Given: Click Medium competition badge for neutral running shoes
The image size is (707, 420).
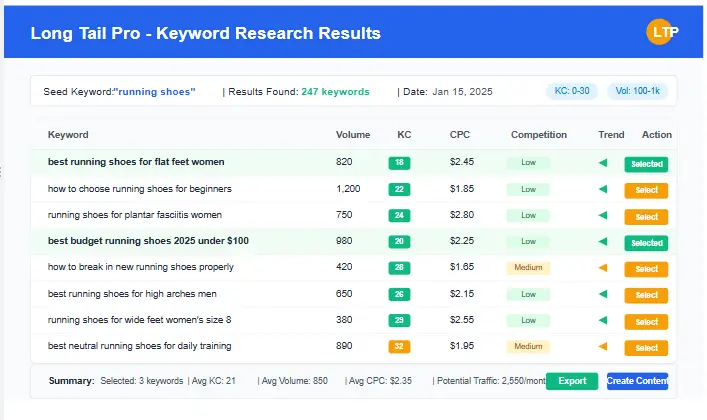Looking at the screenshot, I should click(x=528, y=347).
